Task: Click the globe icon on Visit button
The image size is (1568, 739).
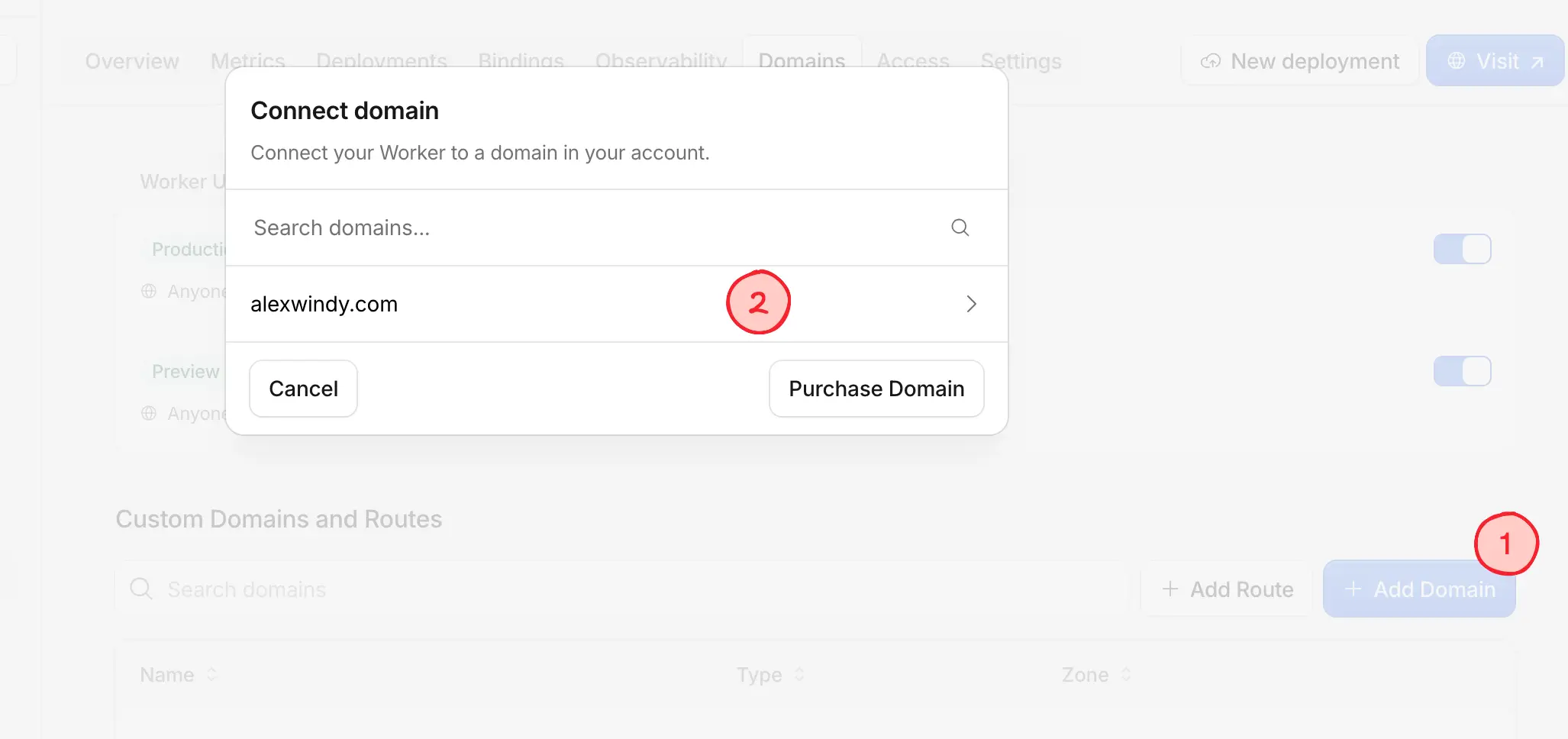Action: (1457, 61)
